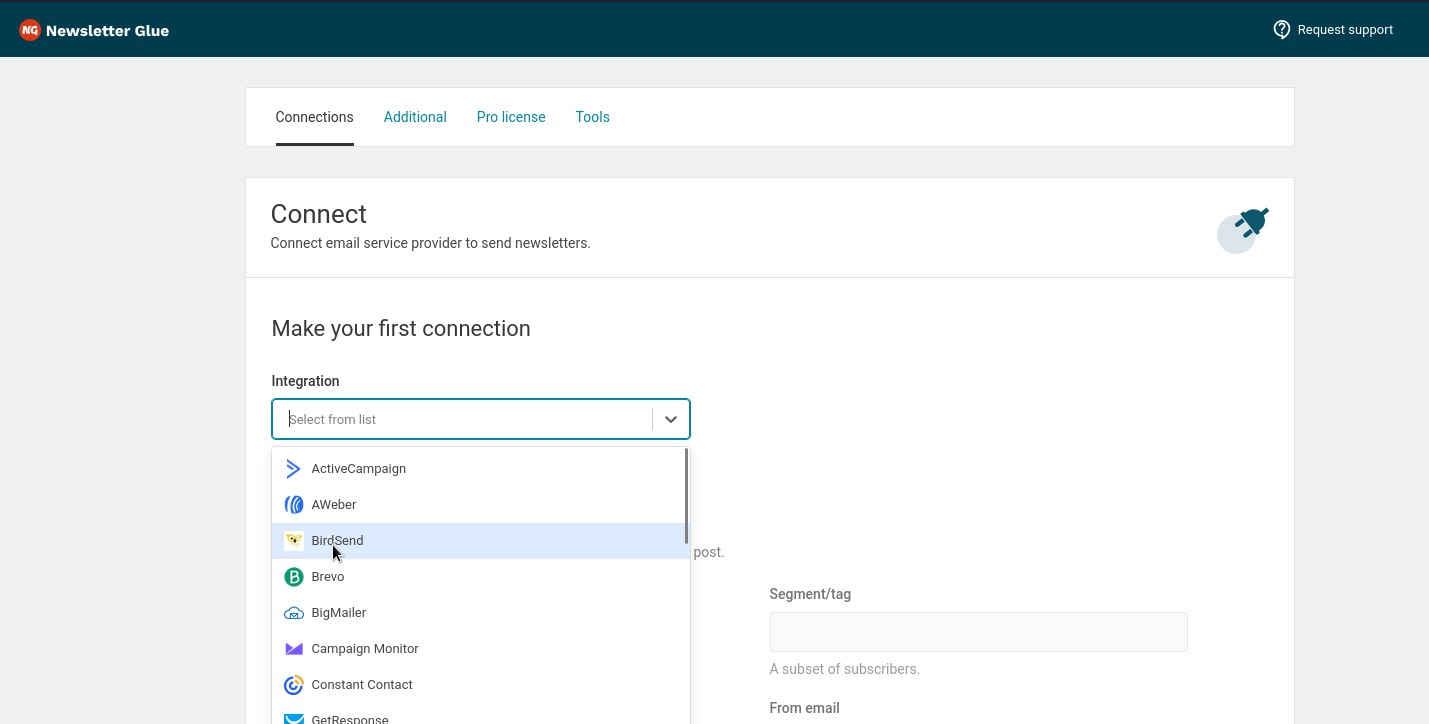Go to the Pro license tab
The width and height of the screenshot is (1429, 724).
[511, 117]
